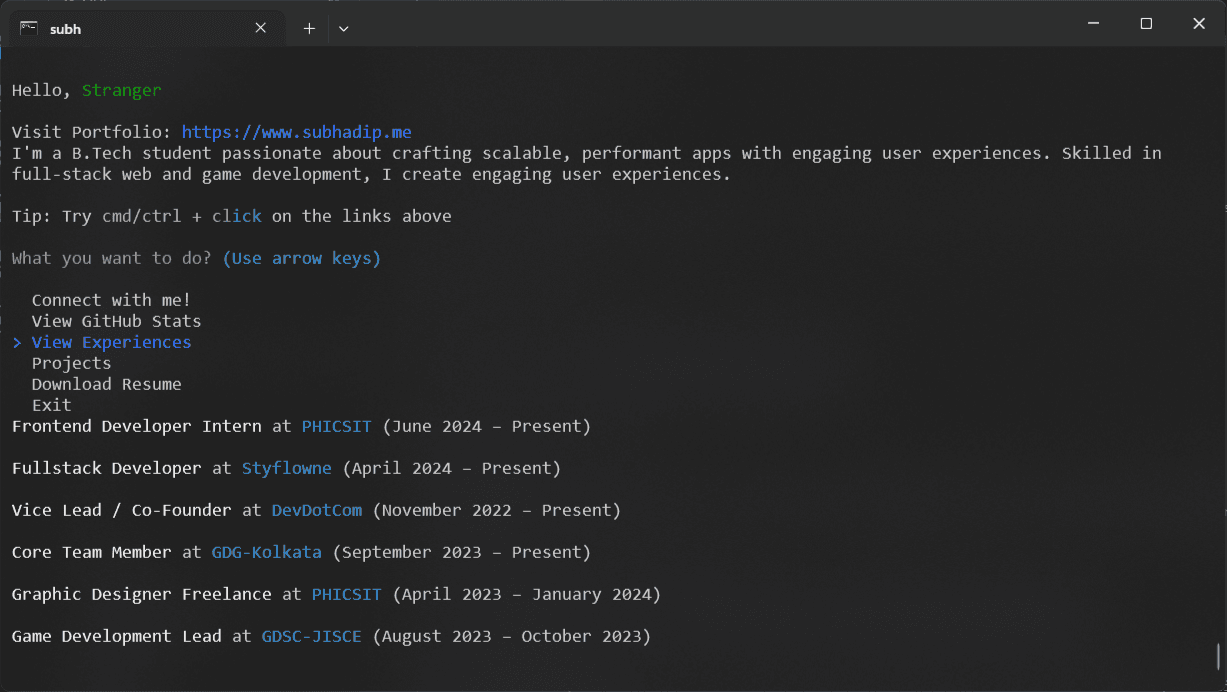Click the GDSC-JISCE link

[x=311, y=636]
